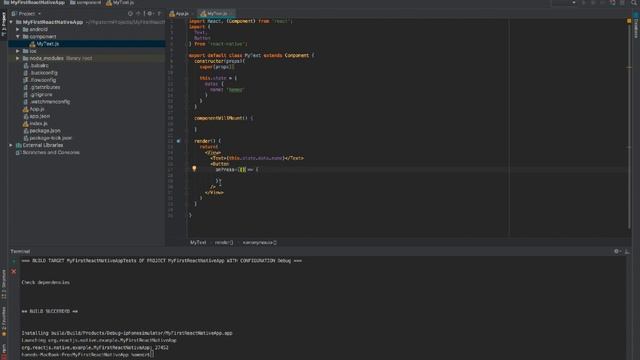Click the componentWillMount() line in editor

(224, 118)
